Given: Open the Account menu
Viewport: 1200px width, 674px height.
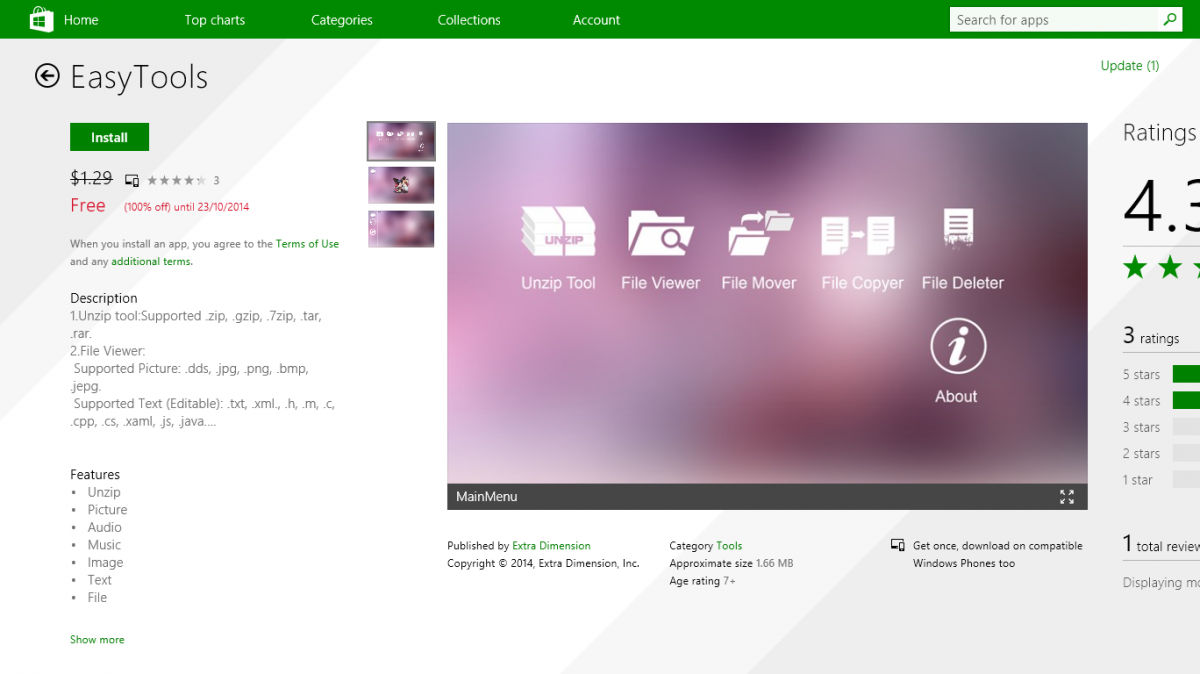Looking at the screenshot, I should [x=597, y=20].
